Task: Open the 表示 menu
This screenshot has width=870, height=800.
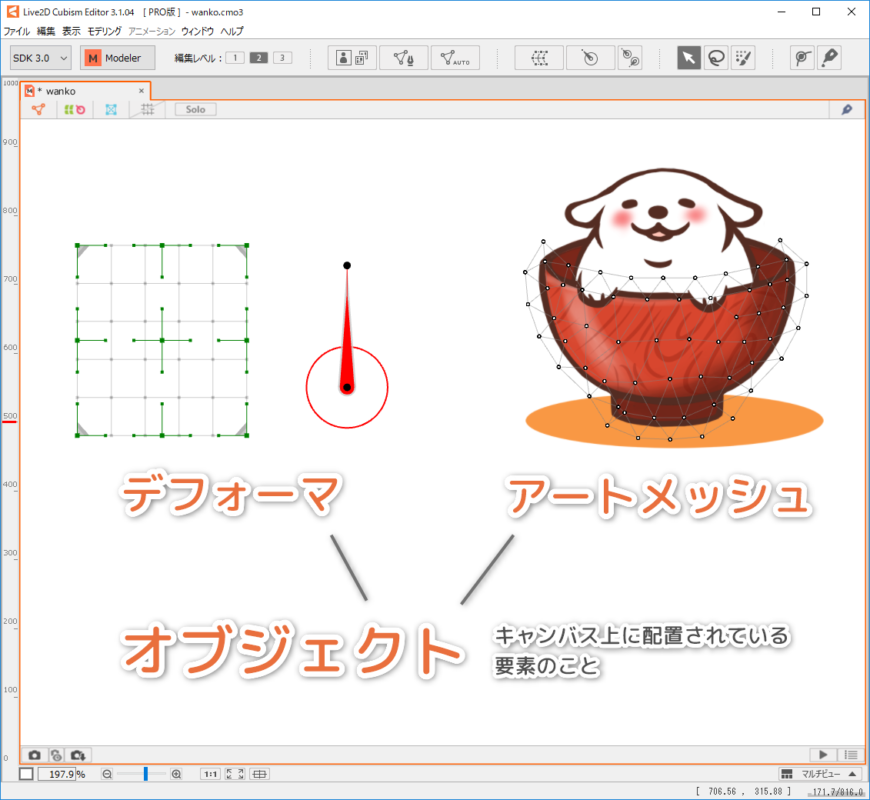Action: (x=71, y=31)
